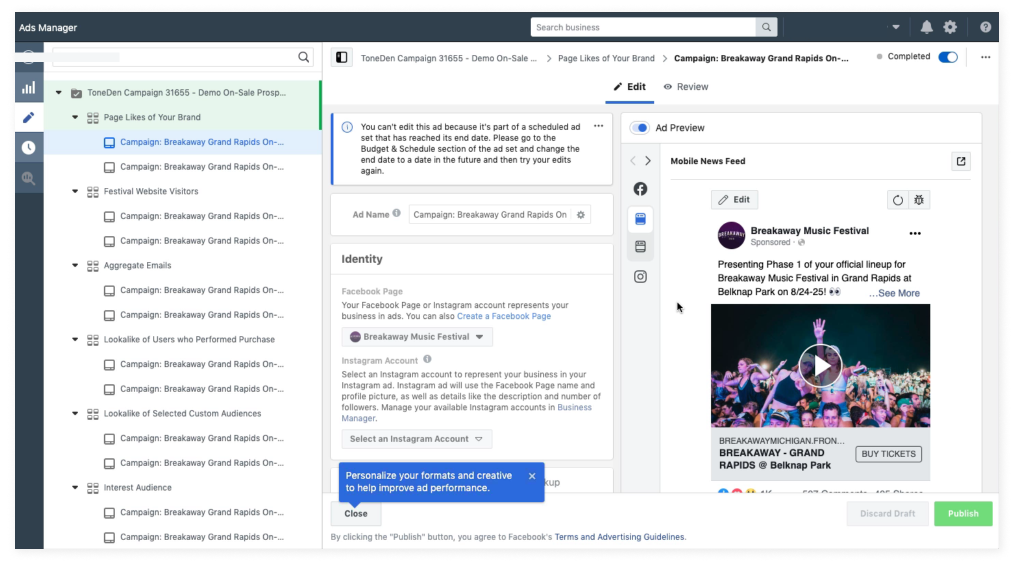Expand the post text with See More
The width and height of the screenshot is (1014, 566).
pyautogui.click(x=894, y=293)
